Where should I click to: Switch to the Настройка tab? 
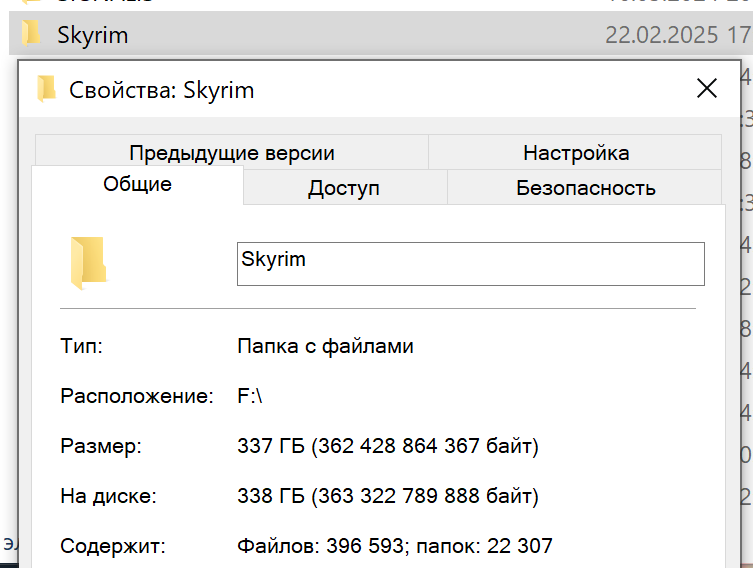[x=575, y=153]
